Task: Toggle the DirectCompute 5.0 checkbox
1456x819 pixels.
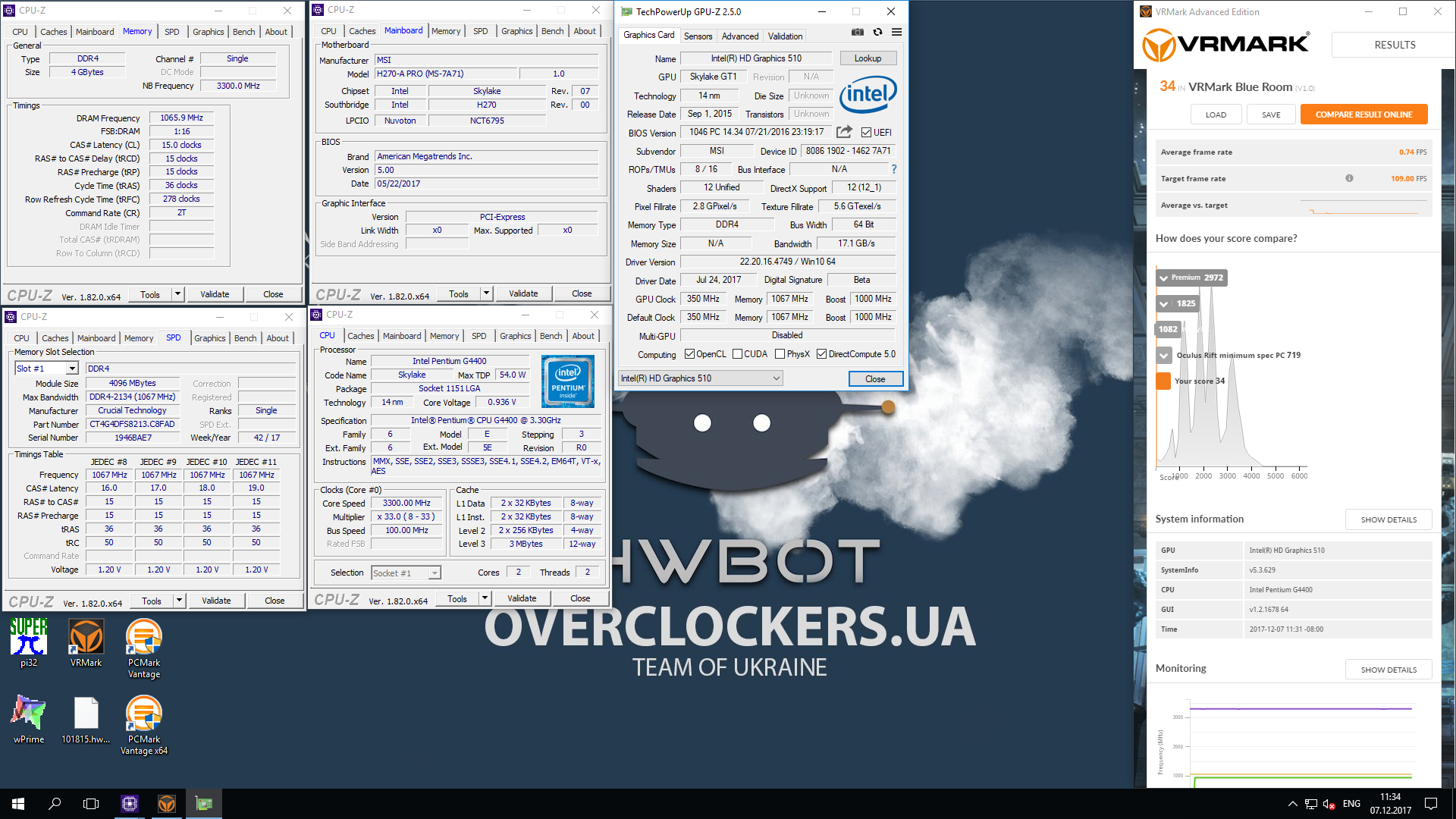Action: tap(821, 354)
